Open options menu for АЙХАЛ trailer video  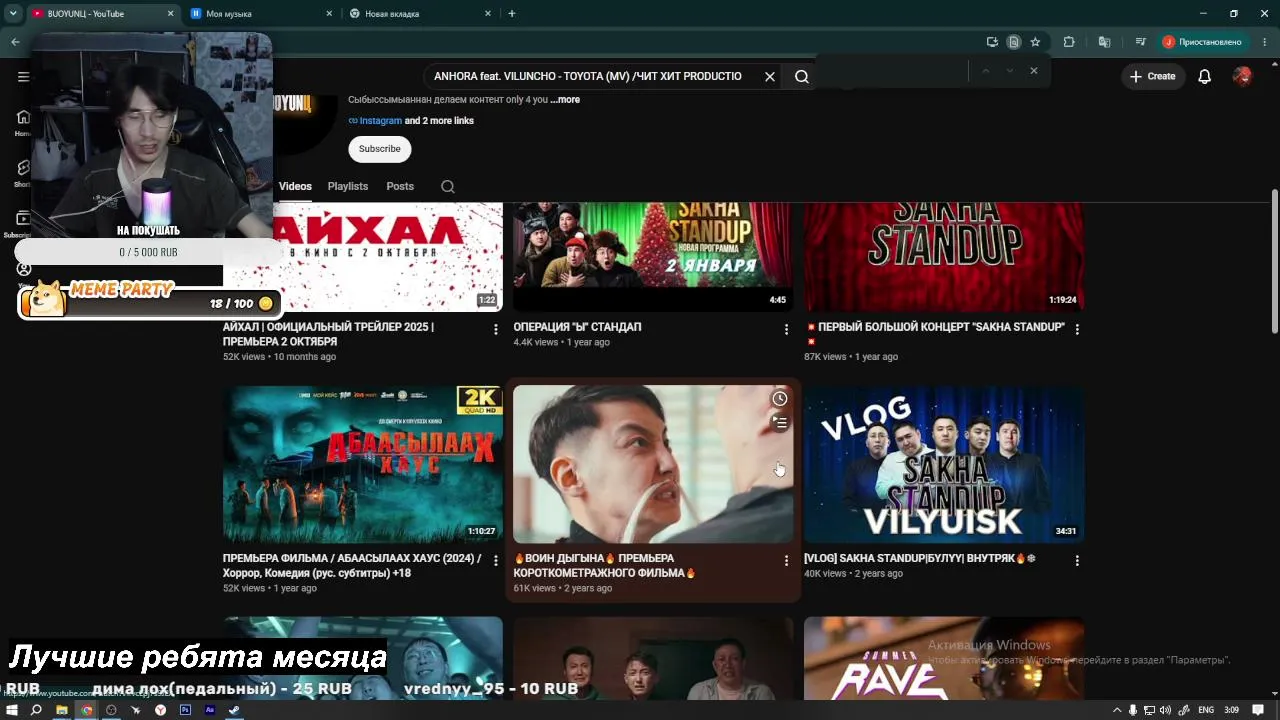point(495,329)
